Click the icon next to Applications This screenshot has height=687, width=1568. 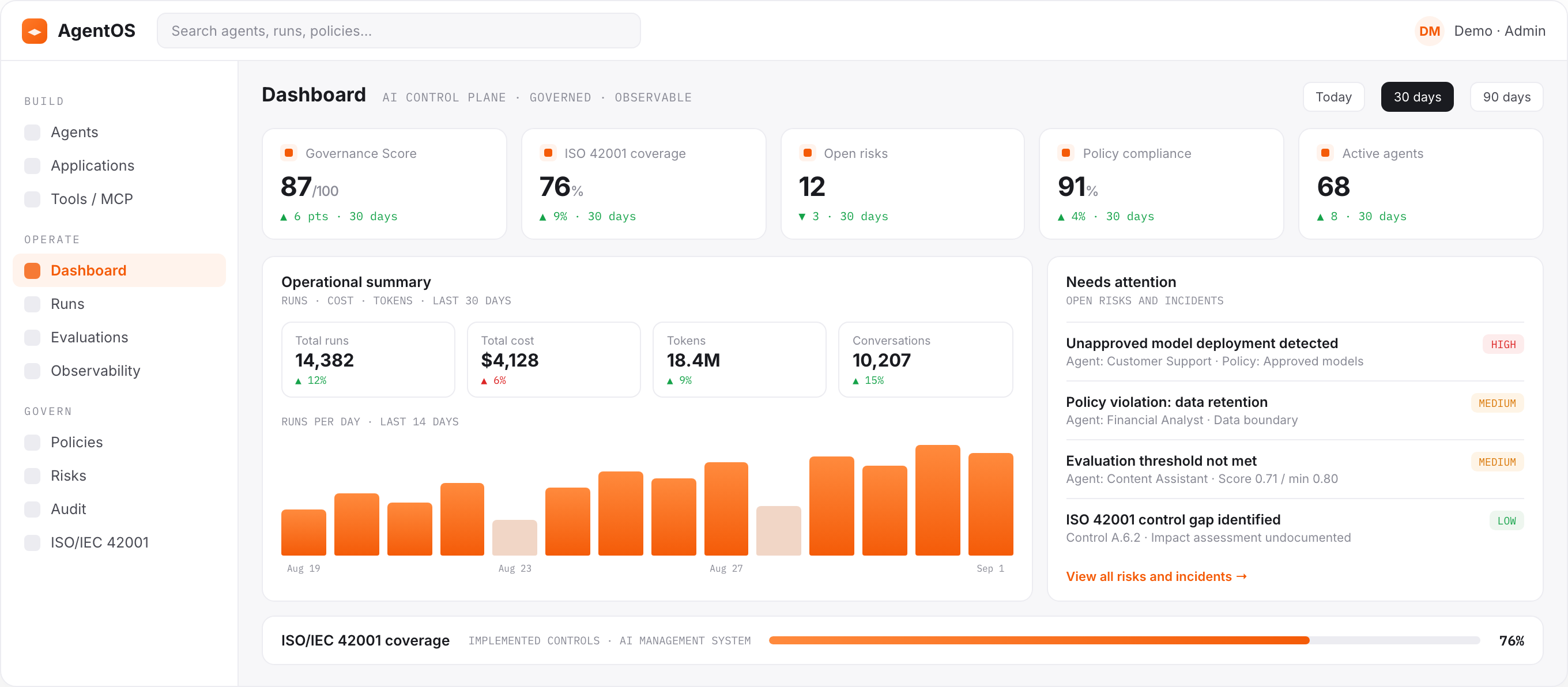tap(32, 165)
